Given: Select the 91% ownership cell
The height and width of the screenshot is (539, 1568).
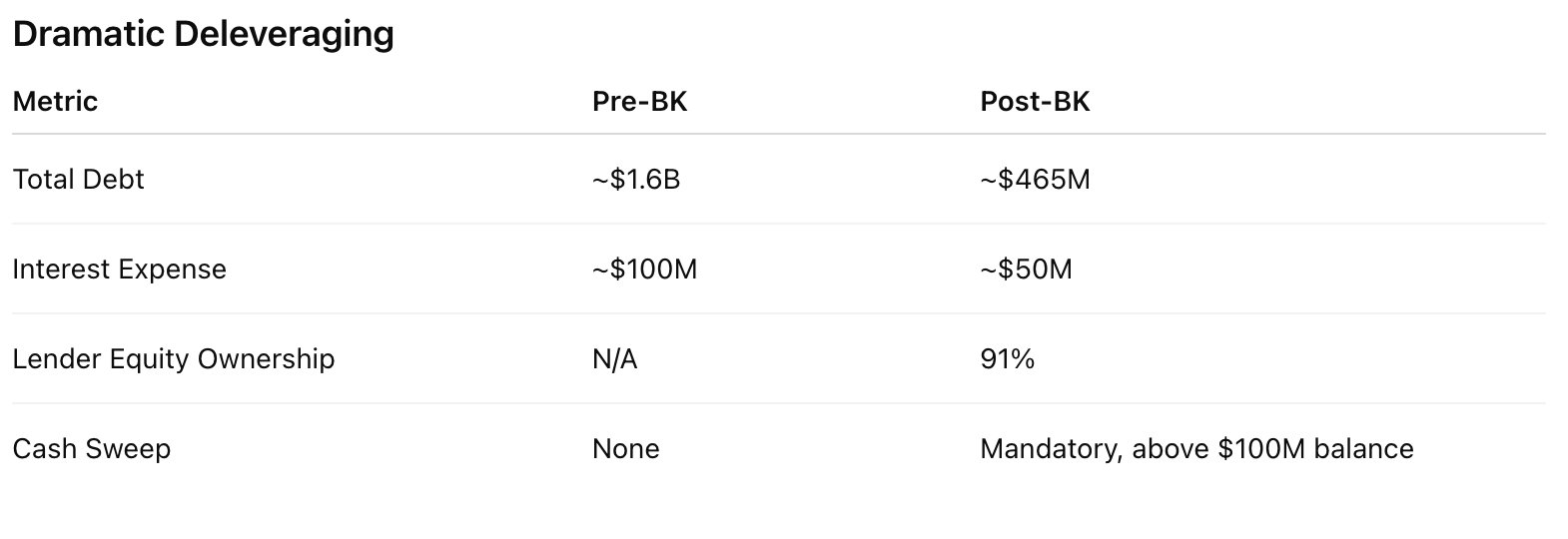Looking at the screenshot, I should click(1007, 358).
